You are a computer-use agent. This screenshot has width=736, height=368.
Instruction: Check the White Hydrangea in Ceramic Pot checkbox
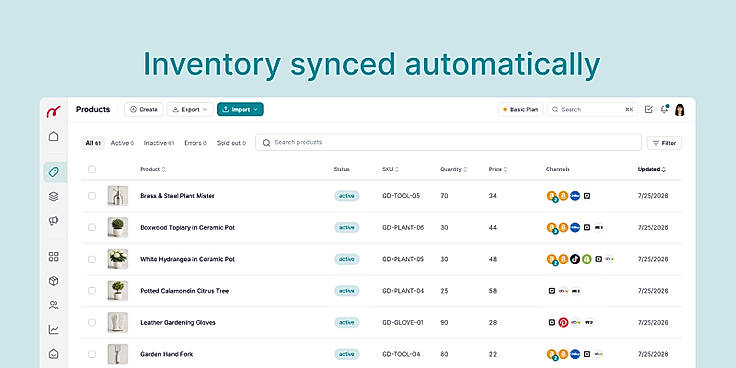click(92, 259)
